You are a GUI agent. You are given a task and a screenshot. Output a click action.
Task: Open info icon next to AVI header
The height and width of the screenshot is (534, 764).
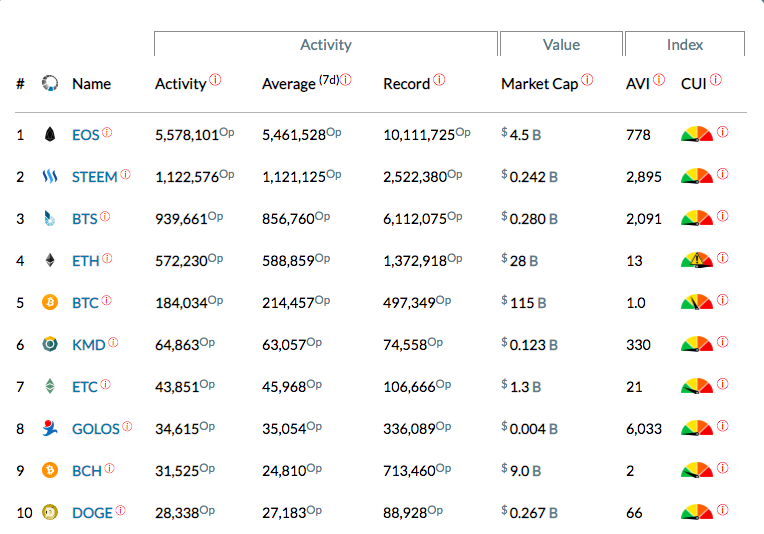pyautogui.click(x=659, y=79)
